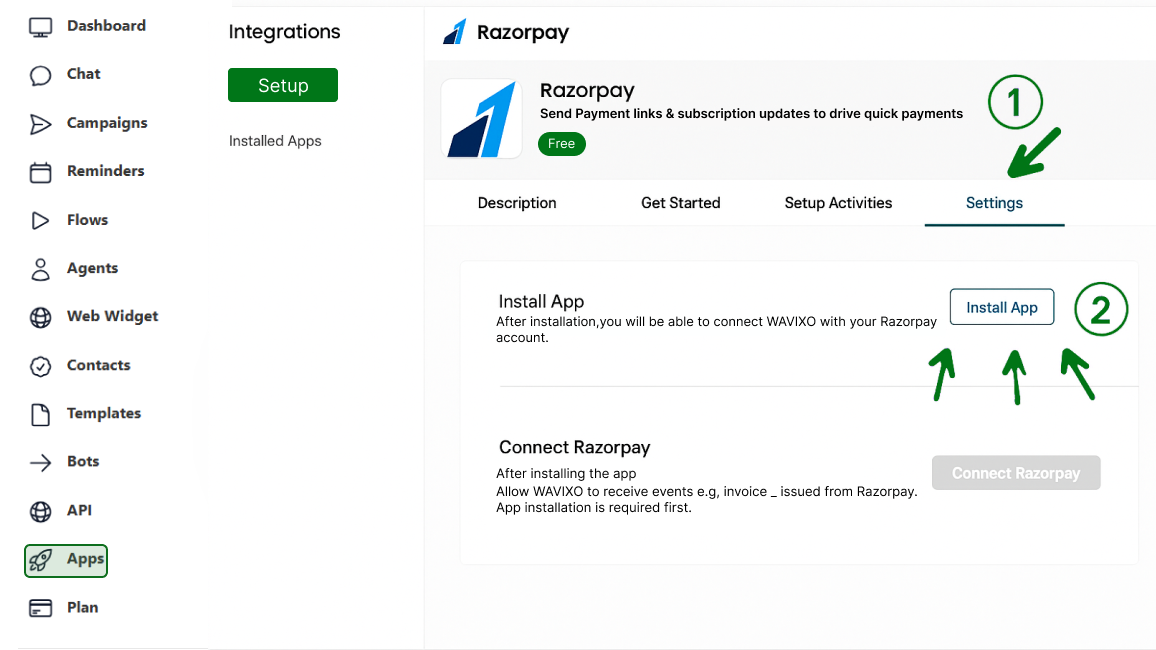This screenshot has width=1156, height=650.
Task: Click the Templates document icon
Action: click(40, 414)
